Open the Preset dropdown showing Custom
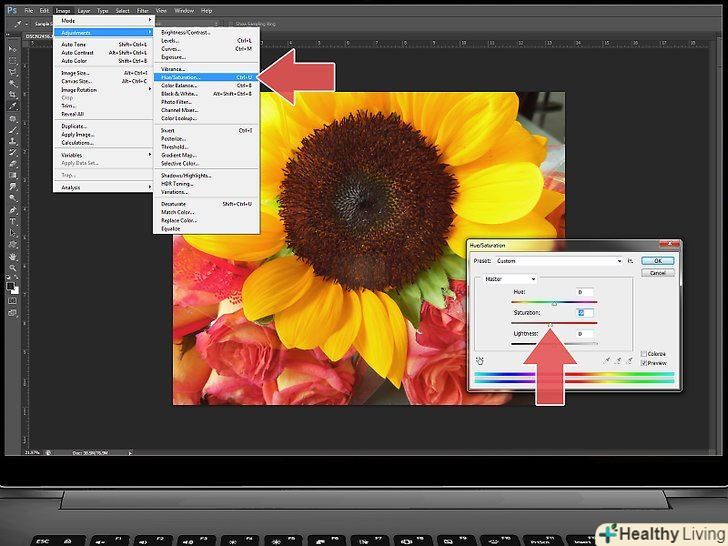Screen dimensions: 728x546 pos(558,261)
